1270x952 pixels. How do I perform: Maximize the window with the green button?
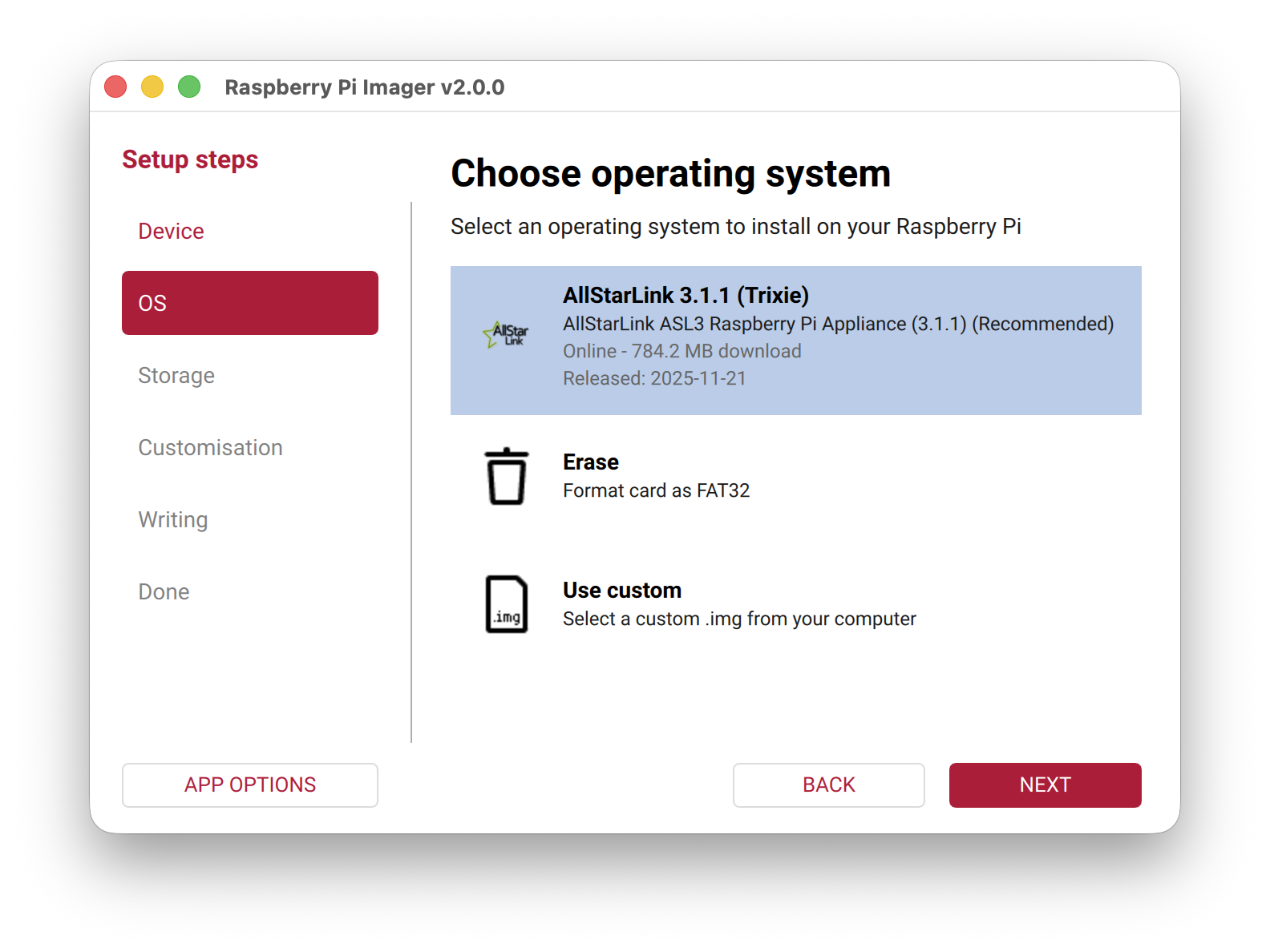pos(189,87)
